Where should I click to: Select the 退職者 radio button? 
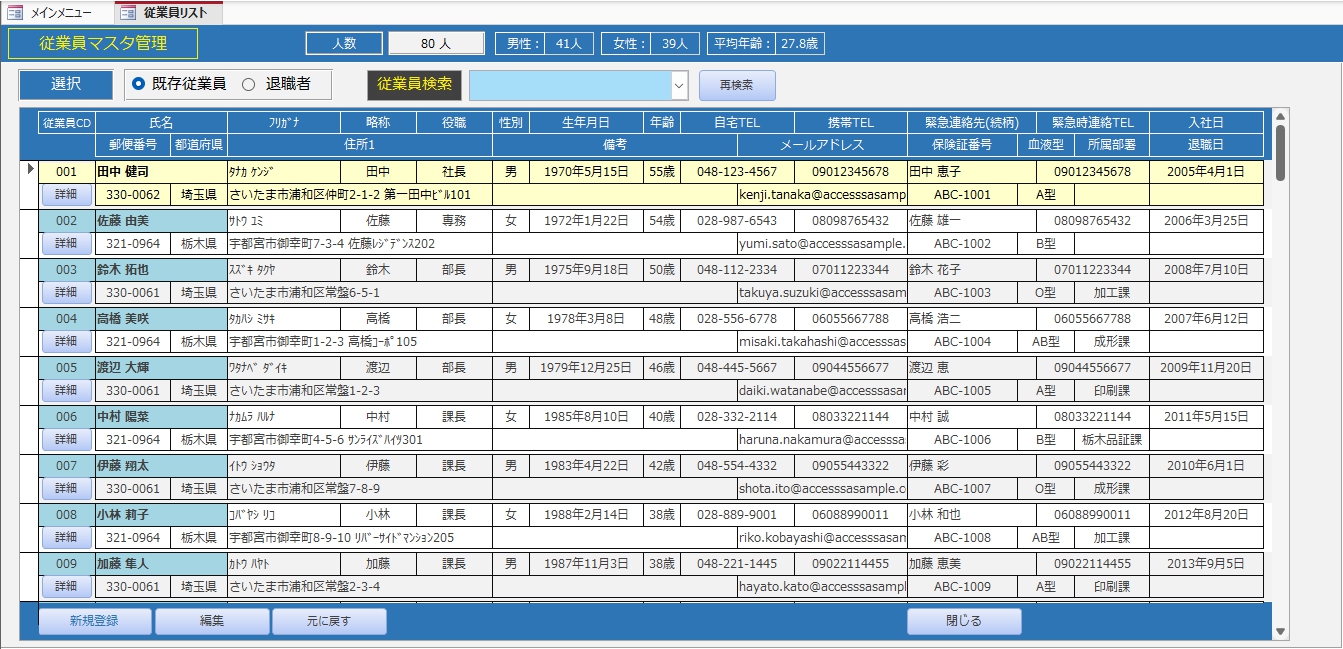pos(248,85)
